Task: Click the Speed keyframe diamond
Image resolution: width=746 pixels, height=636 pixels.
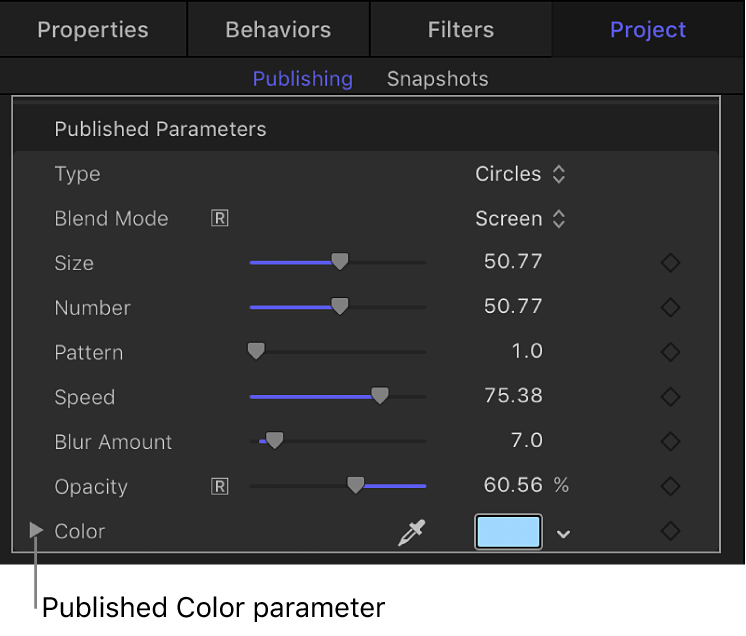Action: (x=670, y=397)
